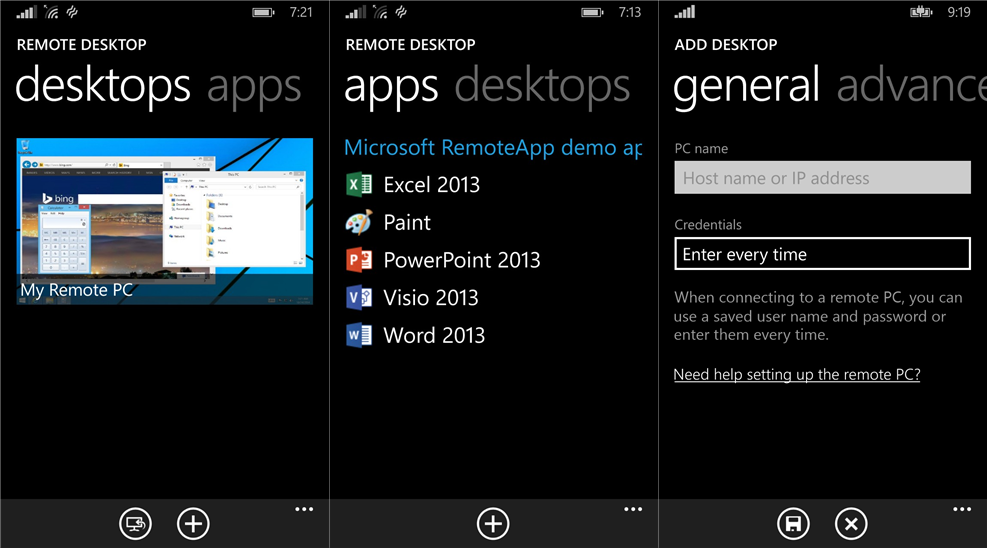Tap the battery icon on Add Desktop status bar
Screen dimensions: 987x548
point(921,12)
